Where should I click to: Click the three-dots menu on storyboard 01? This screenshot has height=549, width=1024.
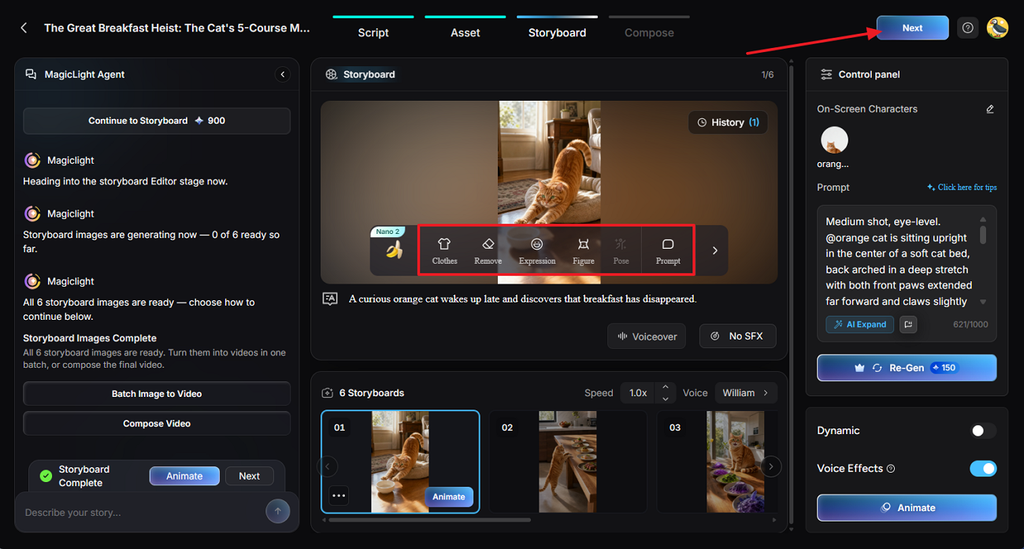338,495
